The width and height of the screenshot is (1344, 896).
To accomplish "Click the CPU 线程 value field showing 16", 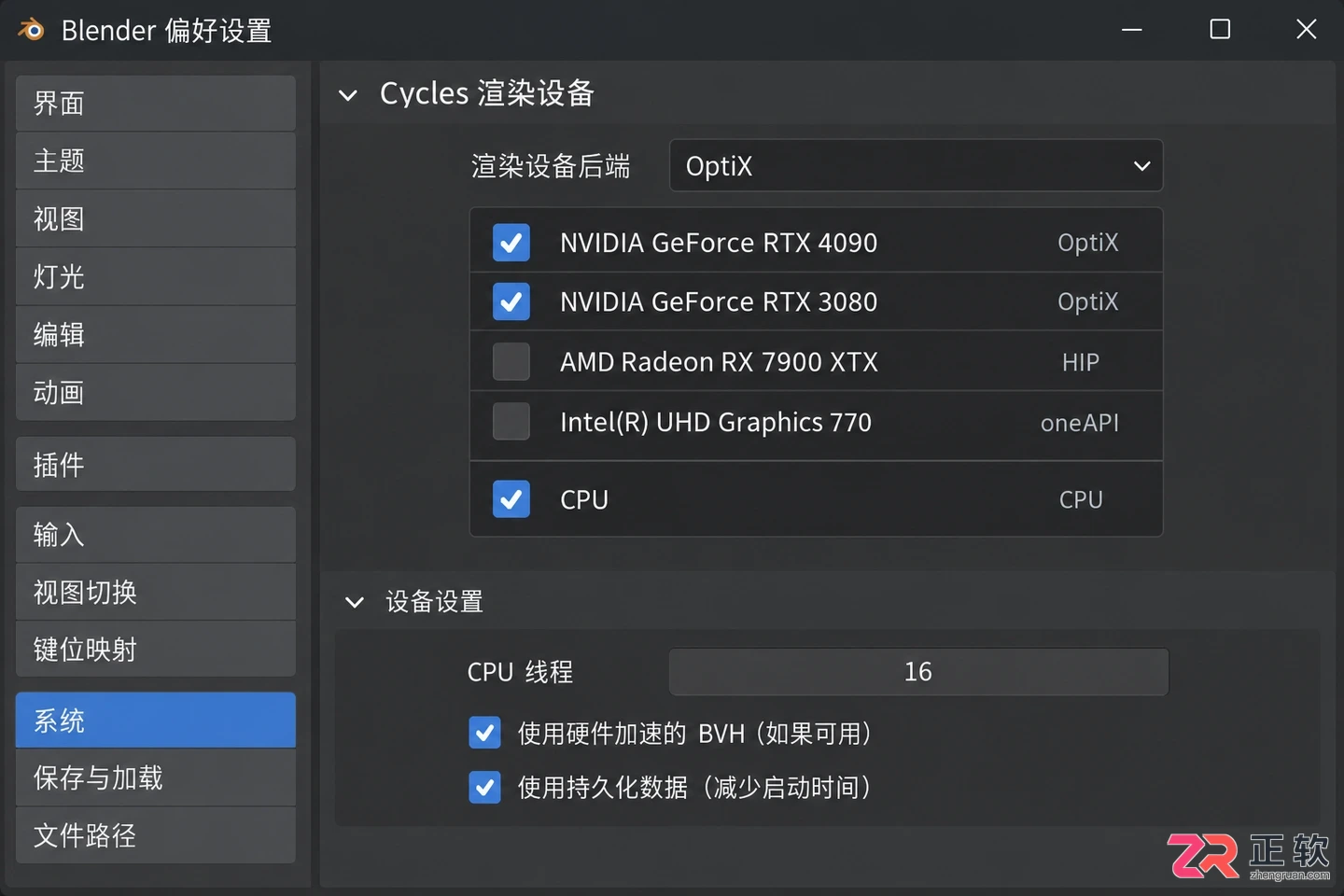I will tap(918, 672).
